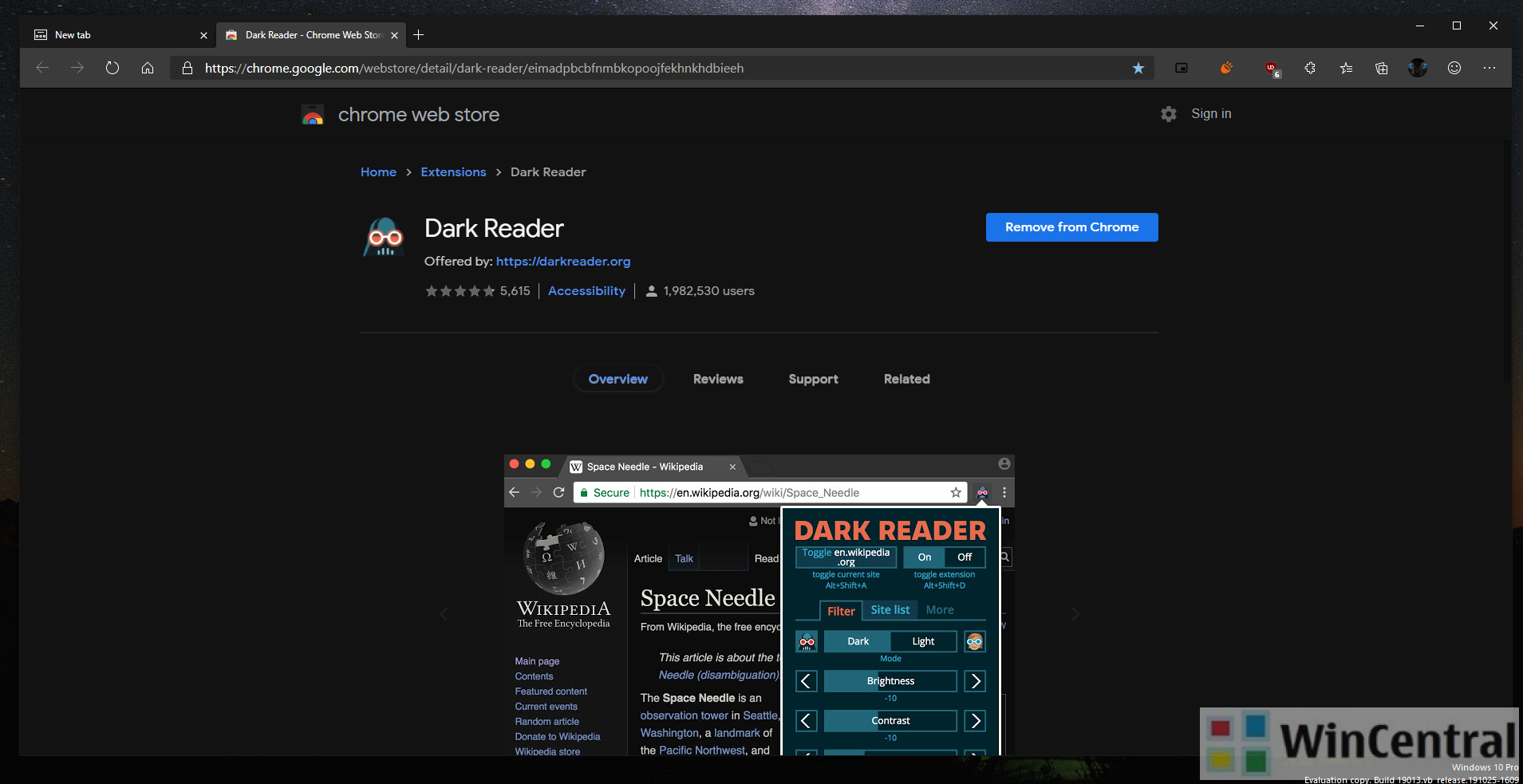
Task: Close the New tab tab
Action: point(203,35)
